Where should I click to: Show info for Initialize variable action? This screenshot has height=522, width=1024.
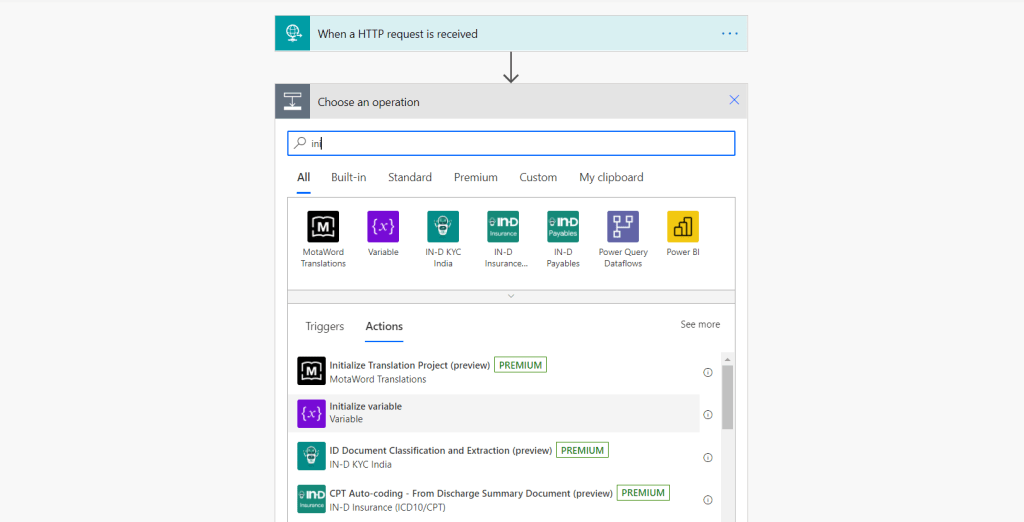708,415
